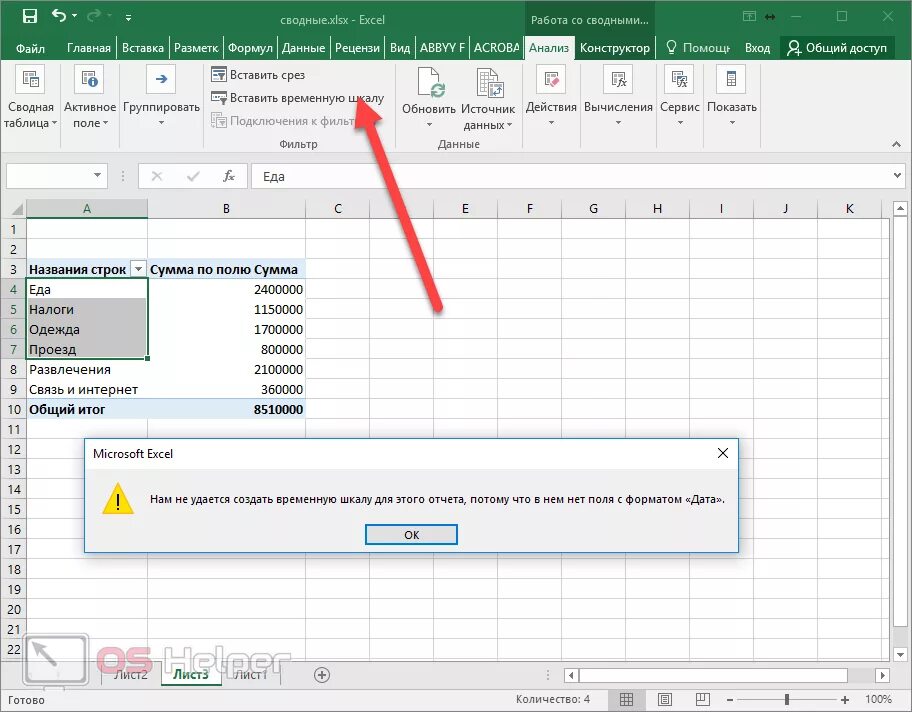Select row 12 header
Viewport: 912px width, 712px height.
tap(14, 449)
